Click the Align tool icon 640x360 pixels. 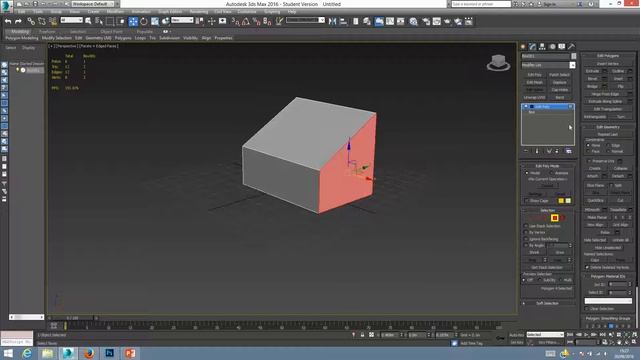tap(343, 21)
